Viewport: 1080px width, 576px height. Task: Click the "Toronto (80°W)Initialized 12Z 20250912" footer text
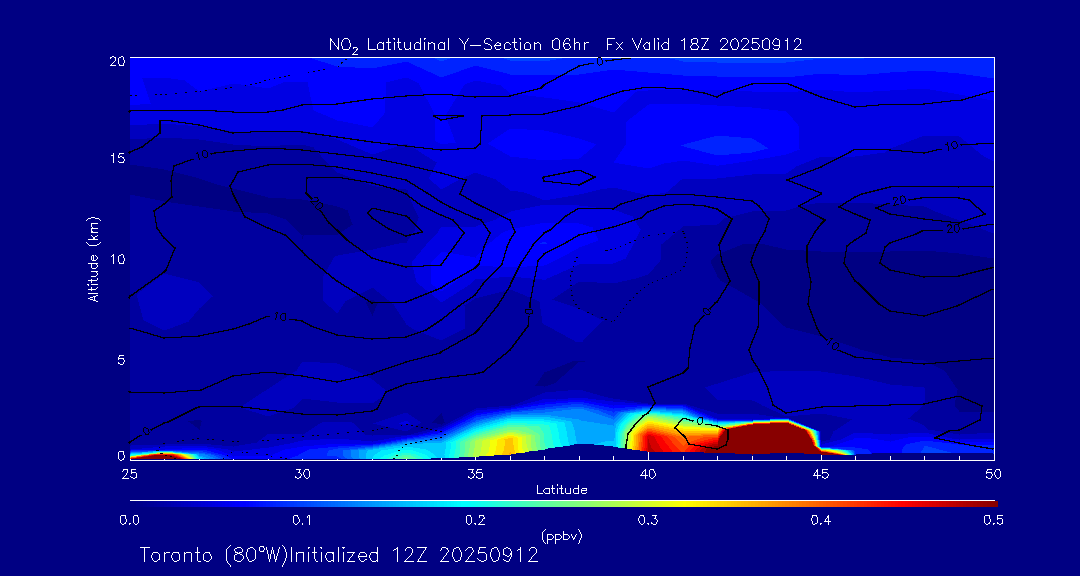point(339,555)
